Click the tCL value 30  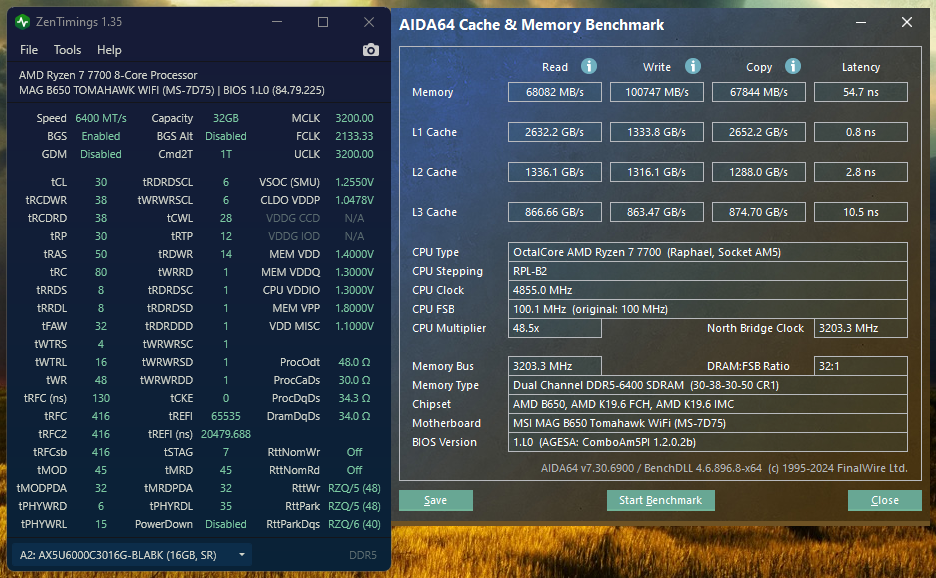101,182
